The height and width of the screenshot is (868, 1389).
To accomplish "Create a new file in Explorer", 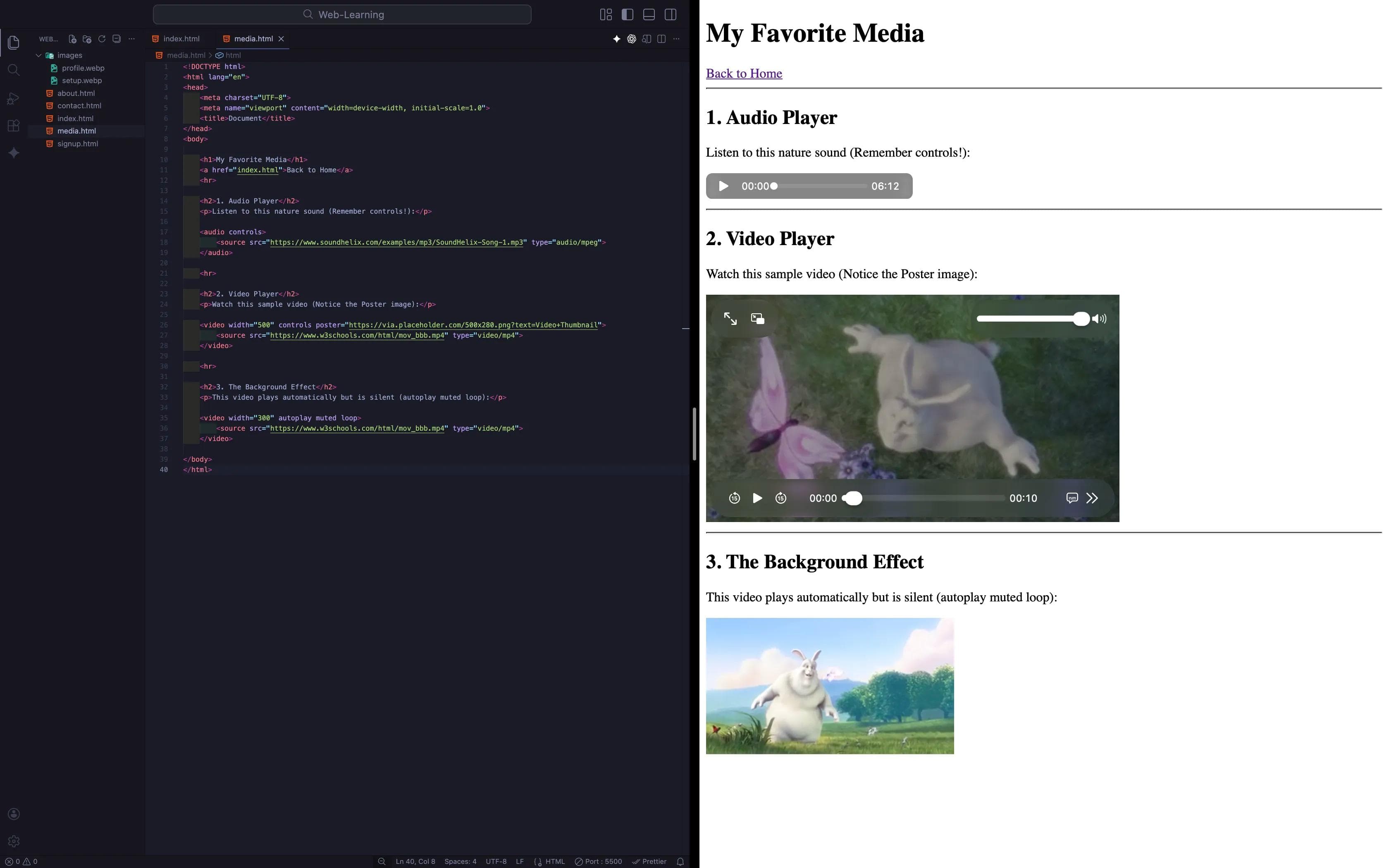I will [72, 39].
